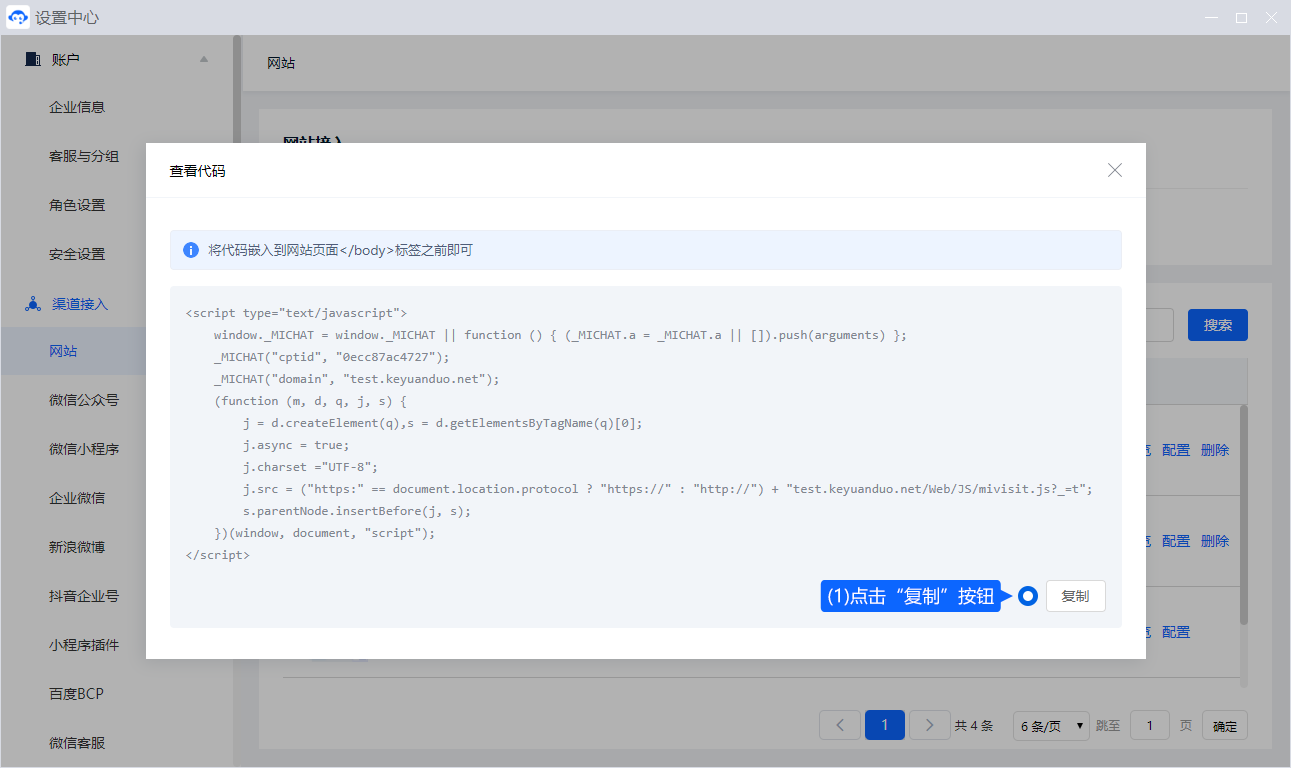Click the 共 4 条 total count text

coord(974,726)
